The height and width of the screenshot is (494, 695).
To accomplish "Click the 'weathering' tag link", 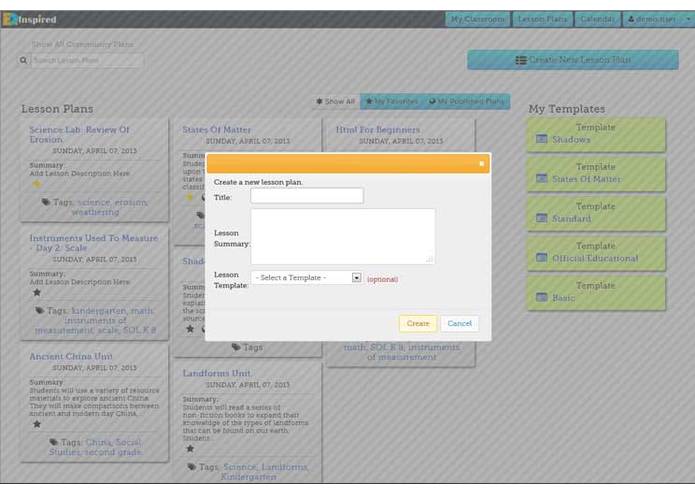I will [95, 212].
